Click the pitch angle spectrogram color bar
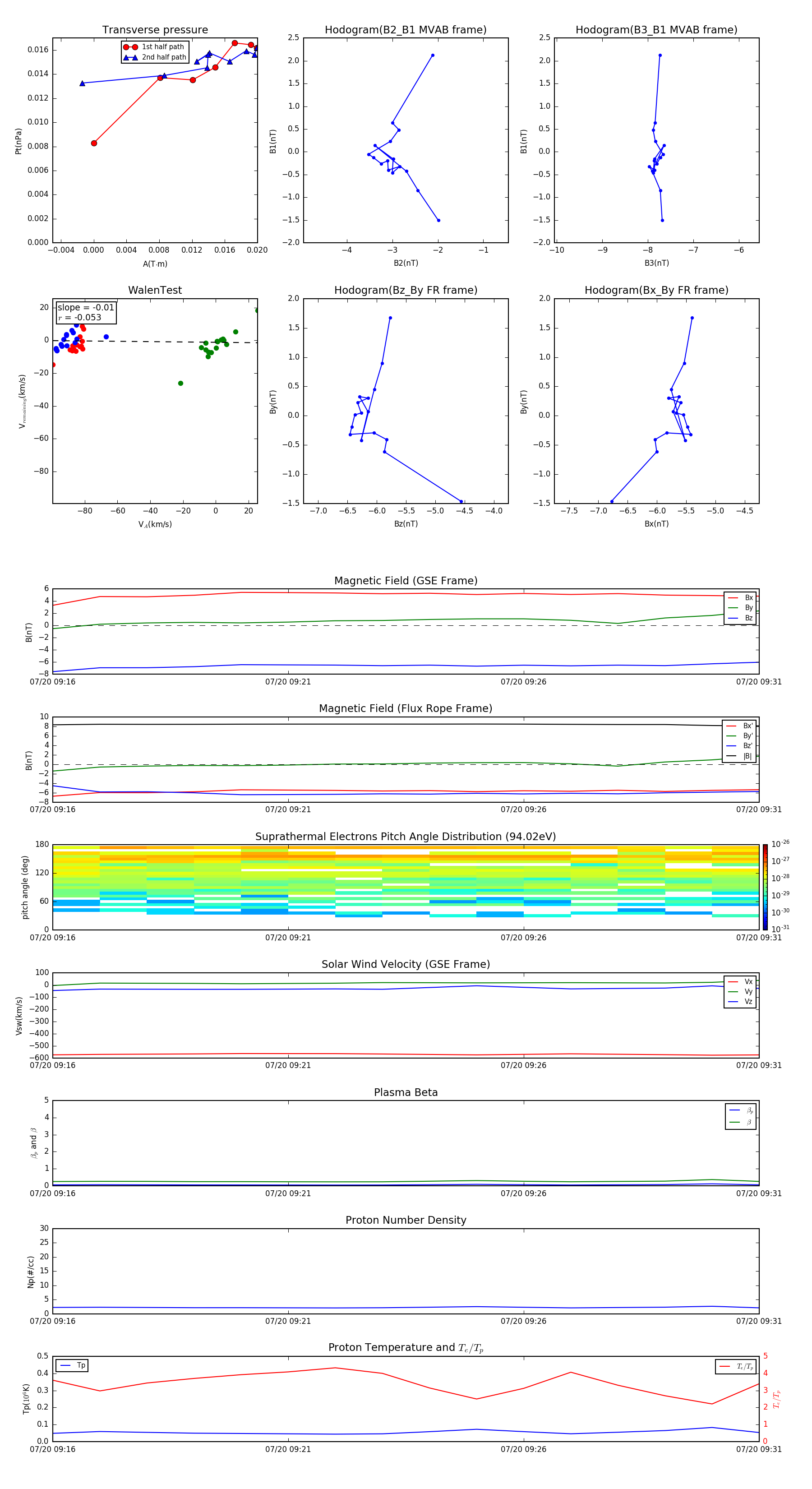812x1489 pixels. click(x=765, y=887)
